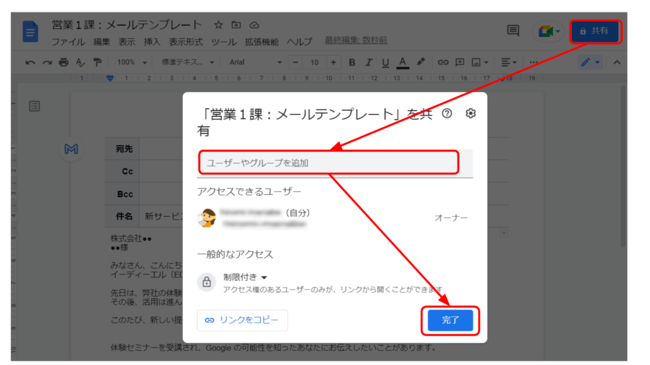Viewport: 650px width, 365px height.
Task: Increase font size with plus
Action: point(333,62)
